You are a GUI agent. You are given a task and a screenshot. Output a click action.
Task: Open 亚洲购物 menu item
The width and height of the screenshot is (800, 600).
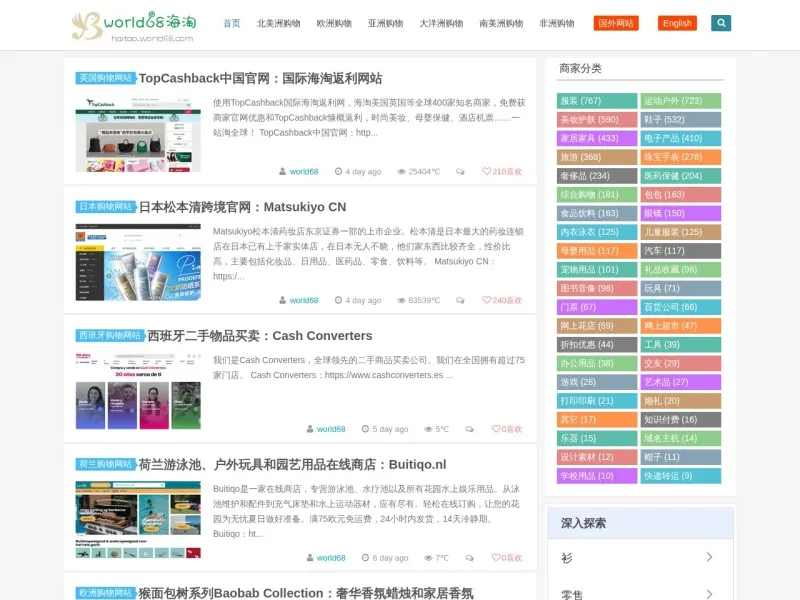[x=386, y=23]
